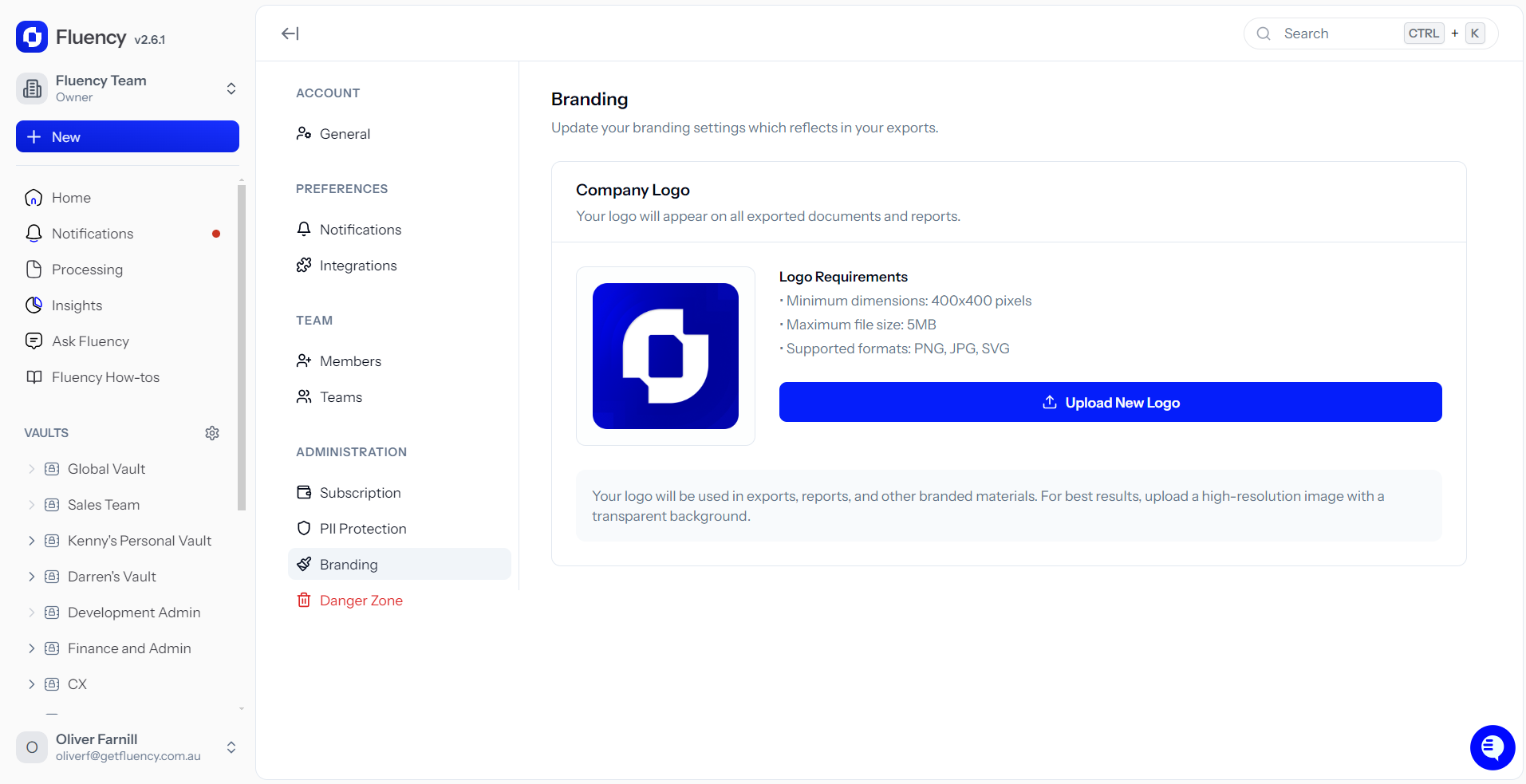
Task: Click the New button
Action: 128,136
